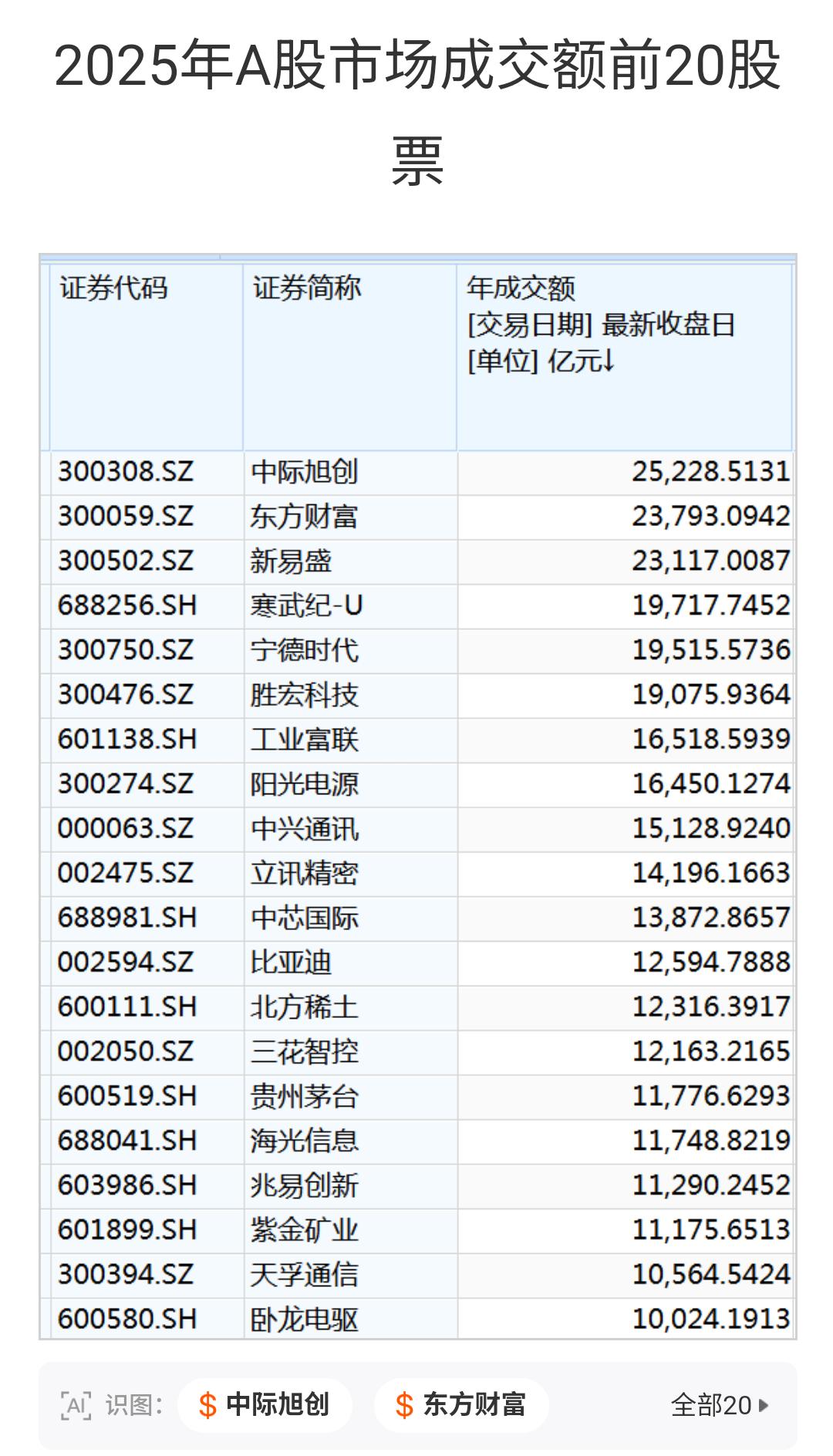833x1456 pixels.
Task: Select the stock code 600519.SH
Action: pyautogui.click(x=127, y=1097)
